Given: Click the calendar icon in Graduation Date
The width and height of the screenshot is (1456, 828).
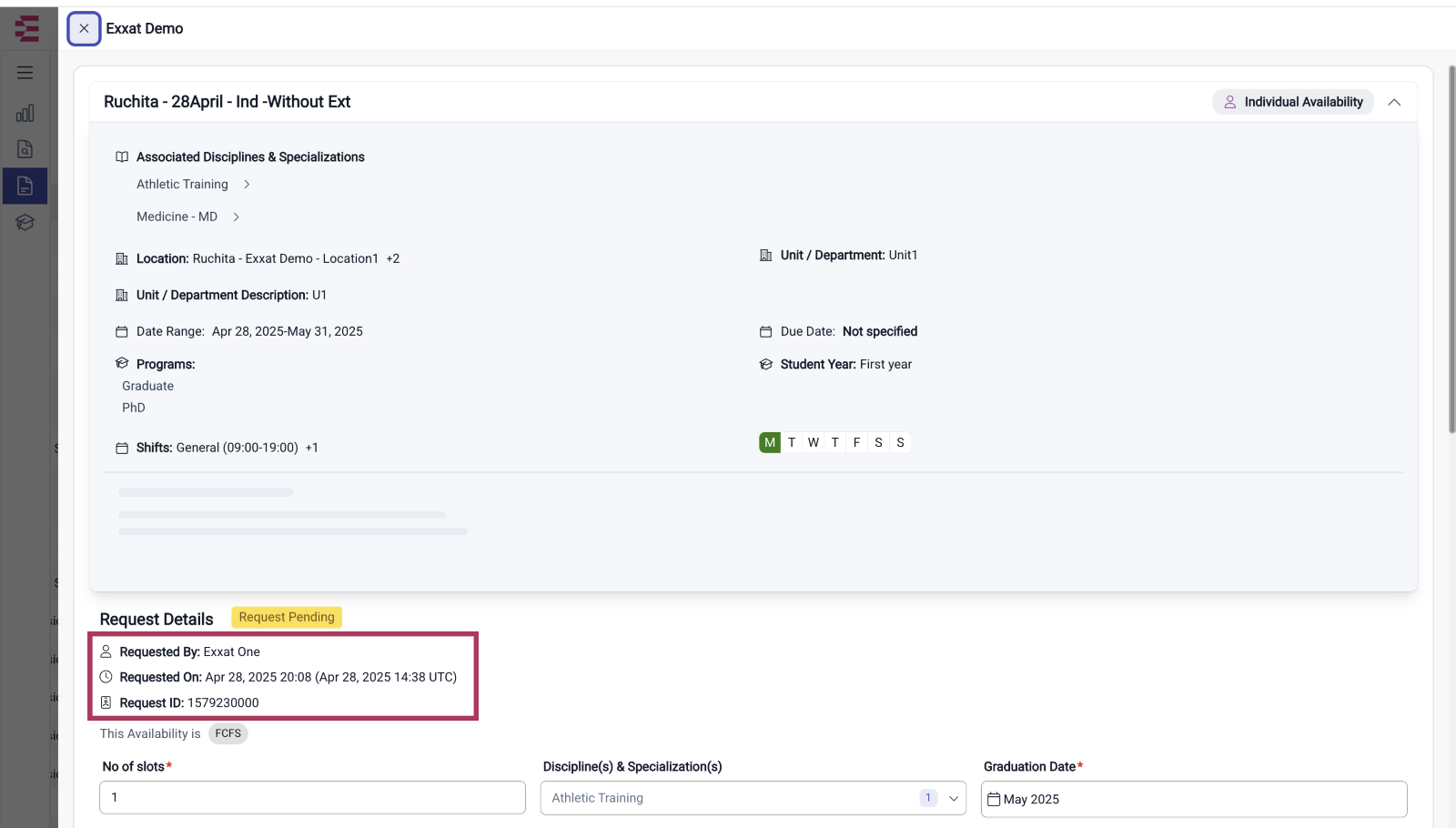Looking at the screenshot, I should click(994, 799).
